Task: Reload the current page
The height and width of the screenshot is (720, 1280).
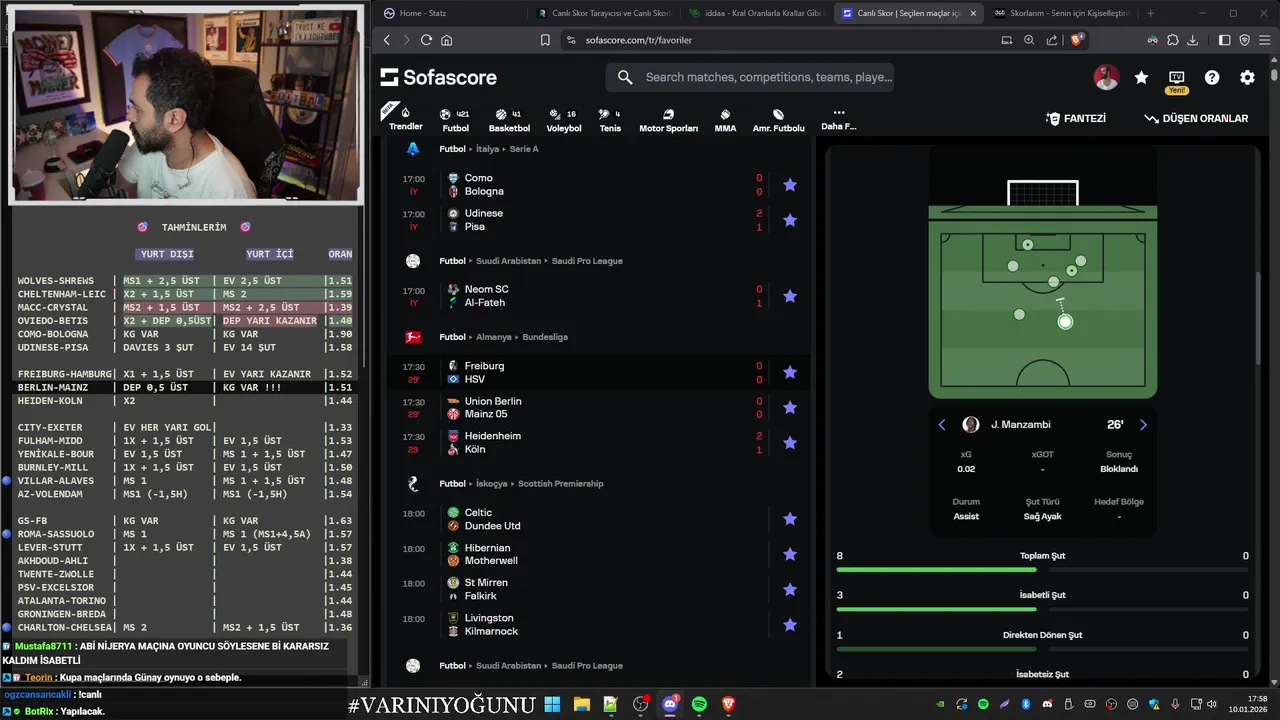Action: pos(426,40)
